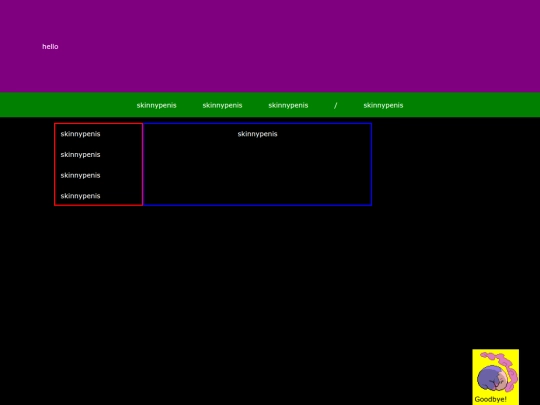Click the "hello" text in the purple header
Image resolution: width=540 pixels, height=405 pixels.
(x=50, y=46)
